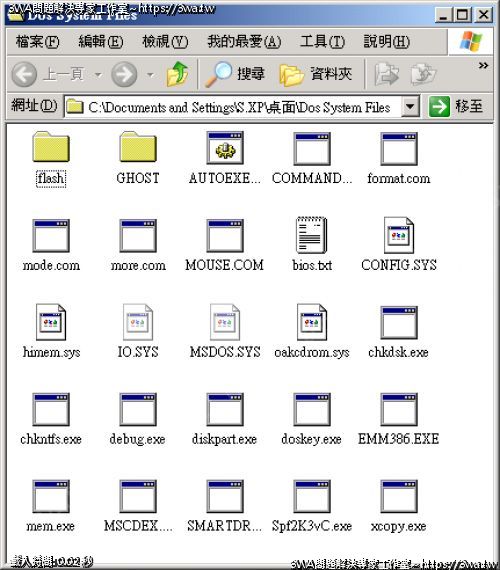Click inside the address path field
This screenshot has width=500, height=570.
234,107
